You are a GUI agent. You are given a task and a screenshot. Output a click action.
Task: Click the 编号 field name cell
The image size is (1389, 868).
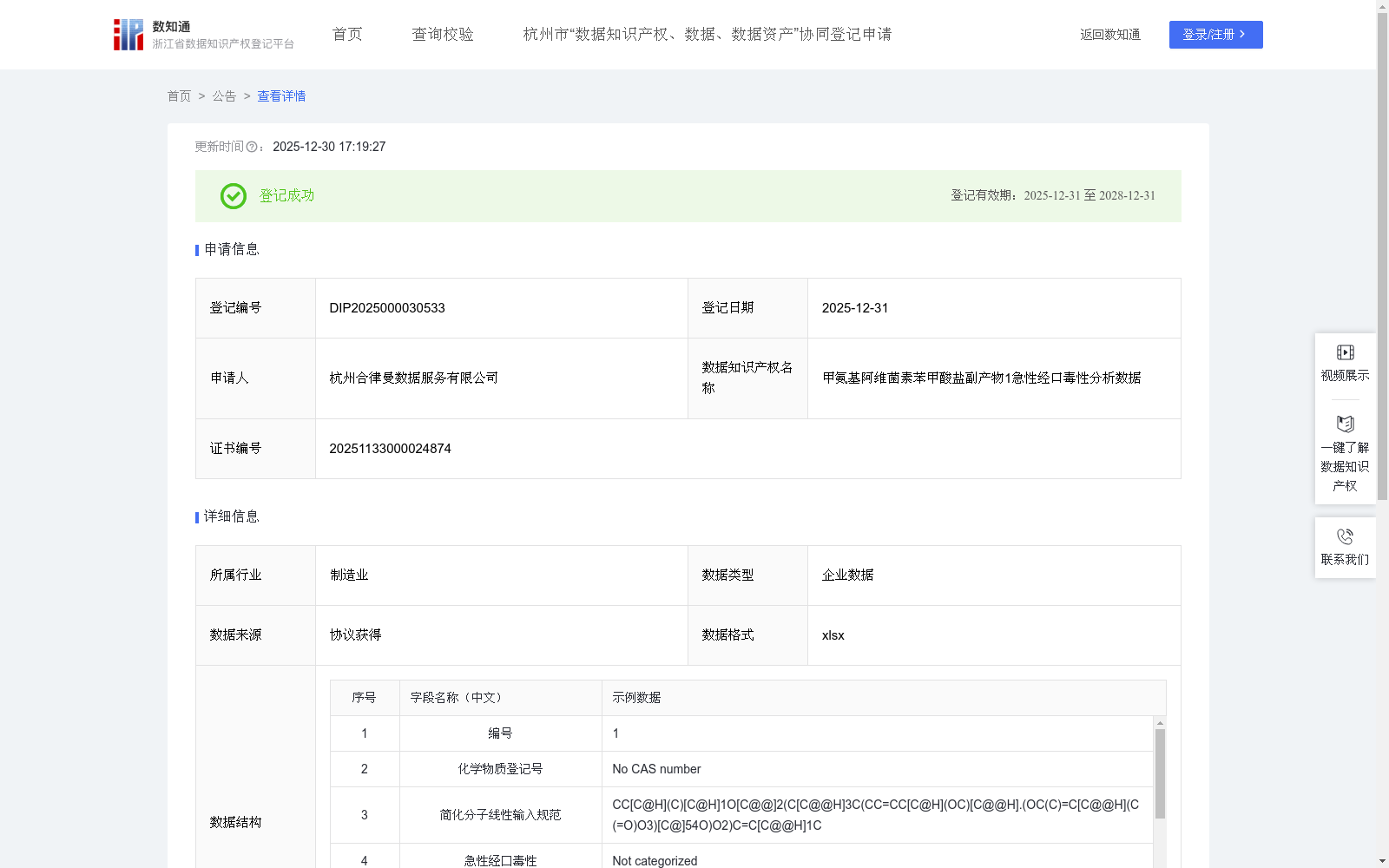point(500,733)
